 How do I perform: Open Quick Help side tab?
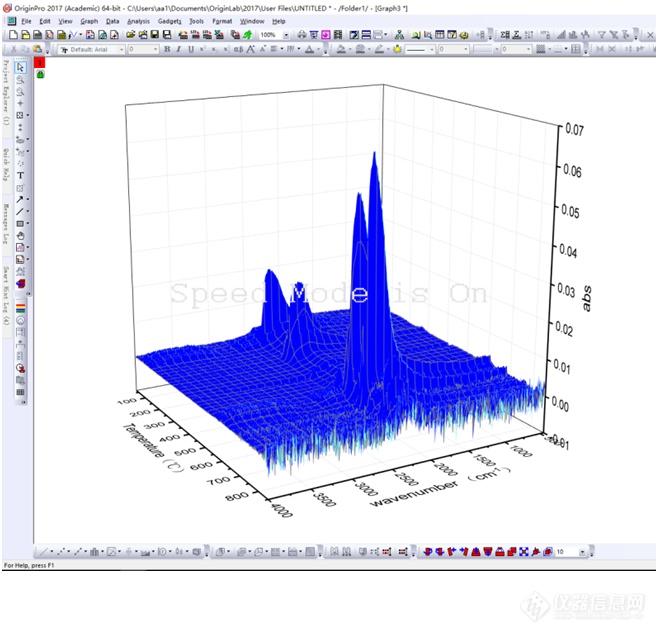tap(6, 164)
